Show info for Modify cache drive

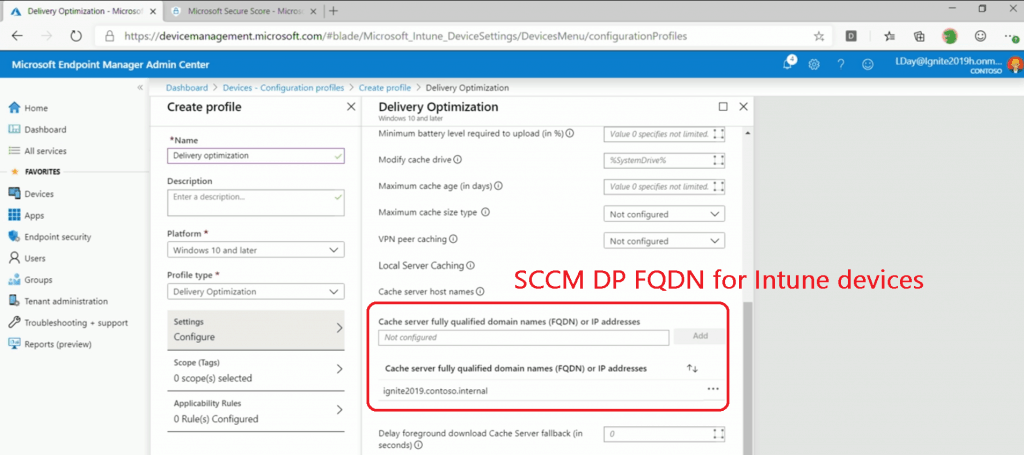457,159
